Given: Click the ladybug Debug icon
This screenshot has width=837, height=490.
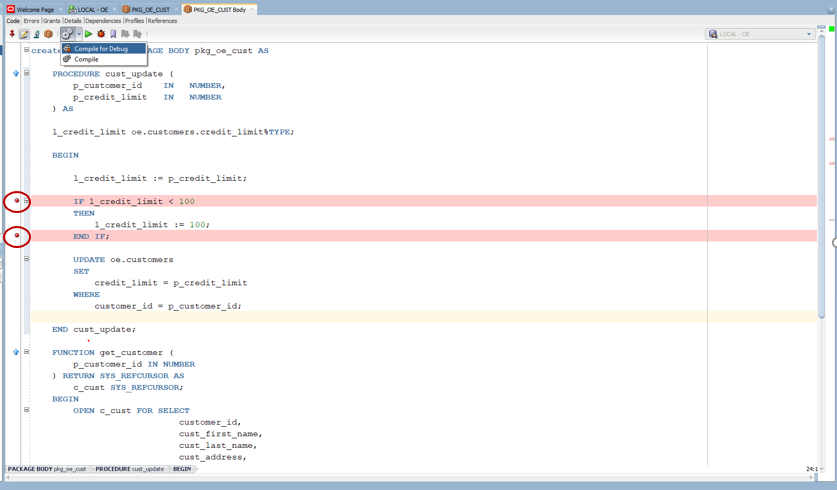Looking at the screenshot, I should 101,34.
